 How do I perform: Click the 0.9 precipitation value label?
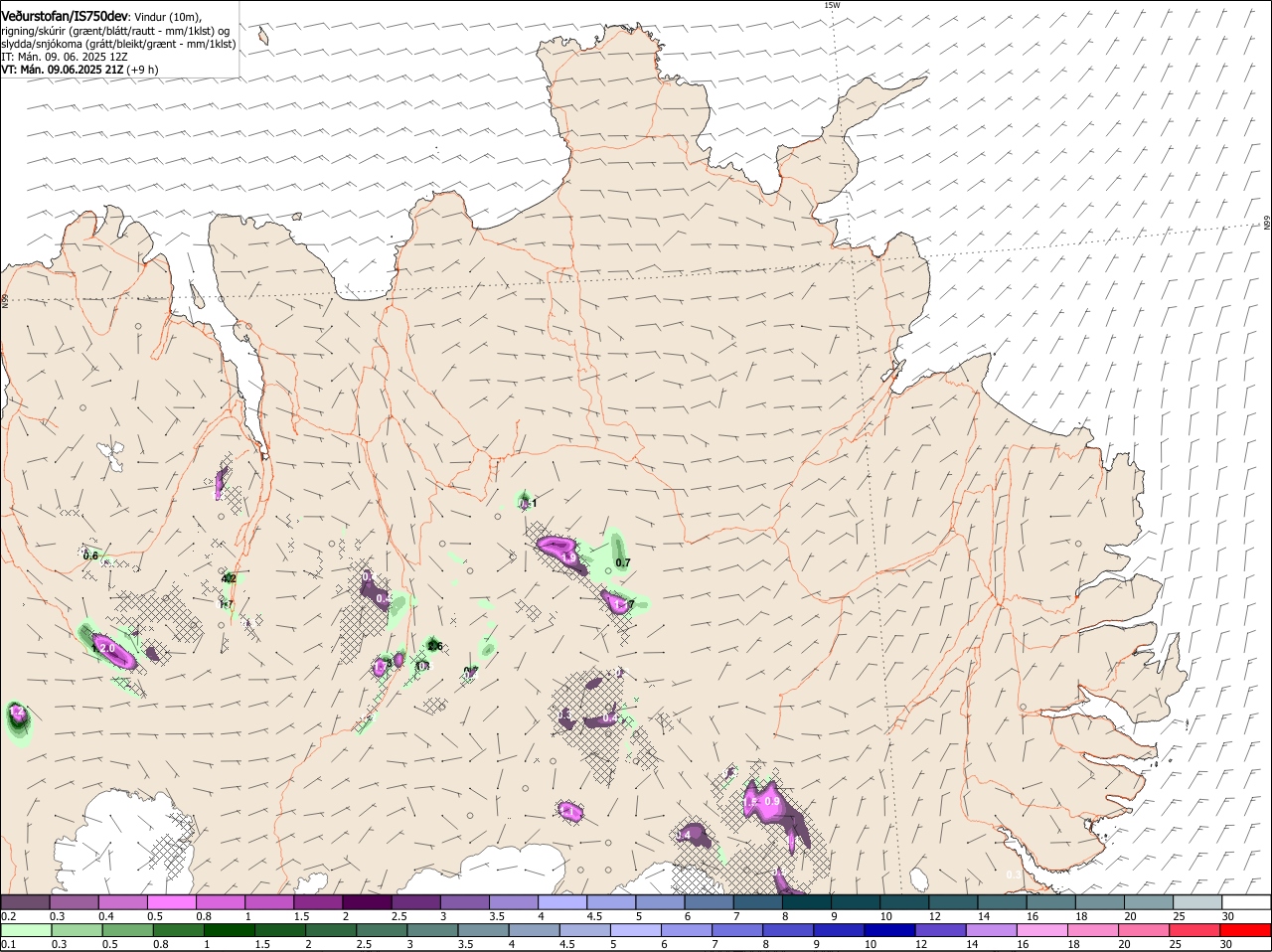[771, 800]
